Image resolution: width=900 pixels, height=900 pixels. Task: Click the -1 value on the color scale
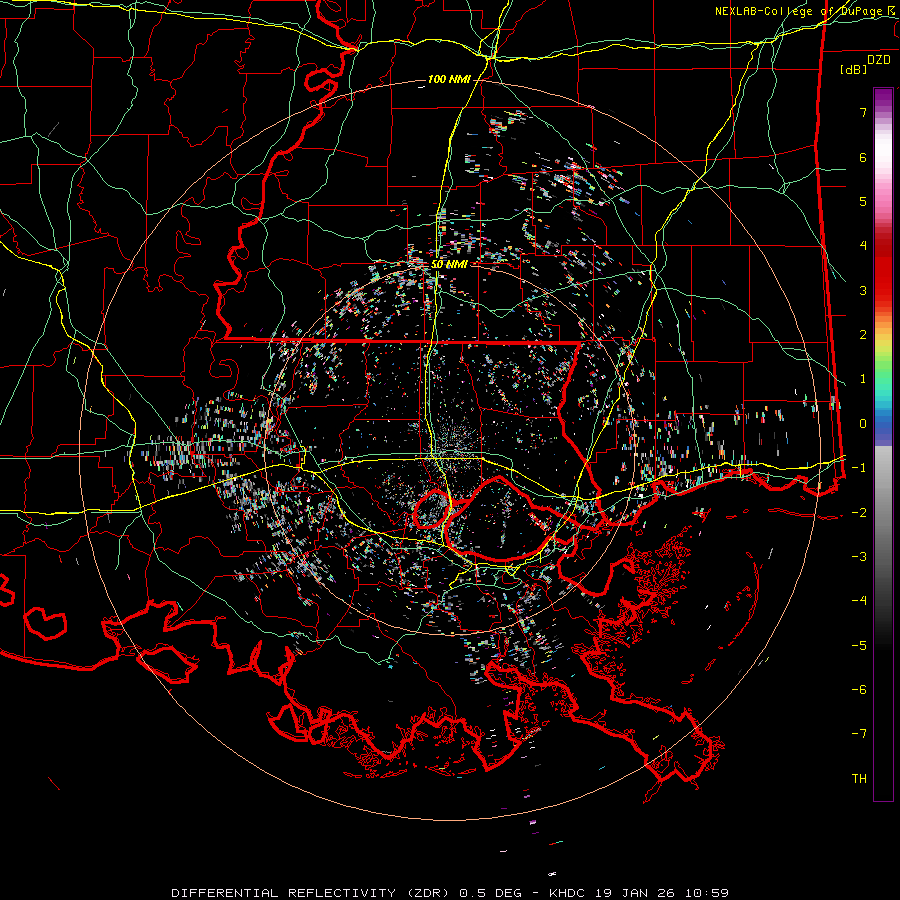(x=859, y=468)
